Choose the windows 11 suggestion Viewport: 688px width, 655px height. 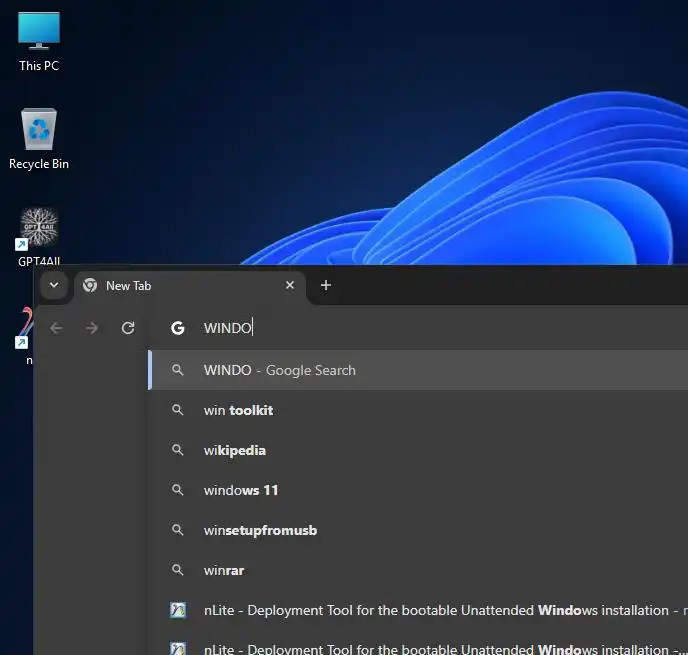pyautogui.click(x=419, y=490)
